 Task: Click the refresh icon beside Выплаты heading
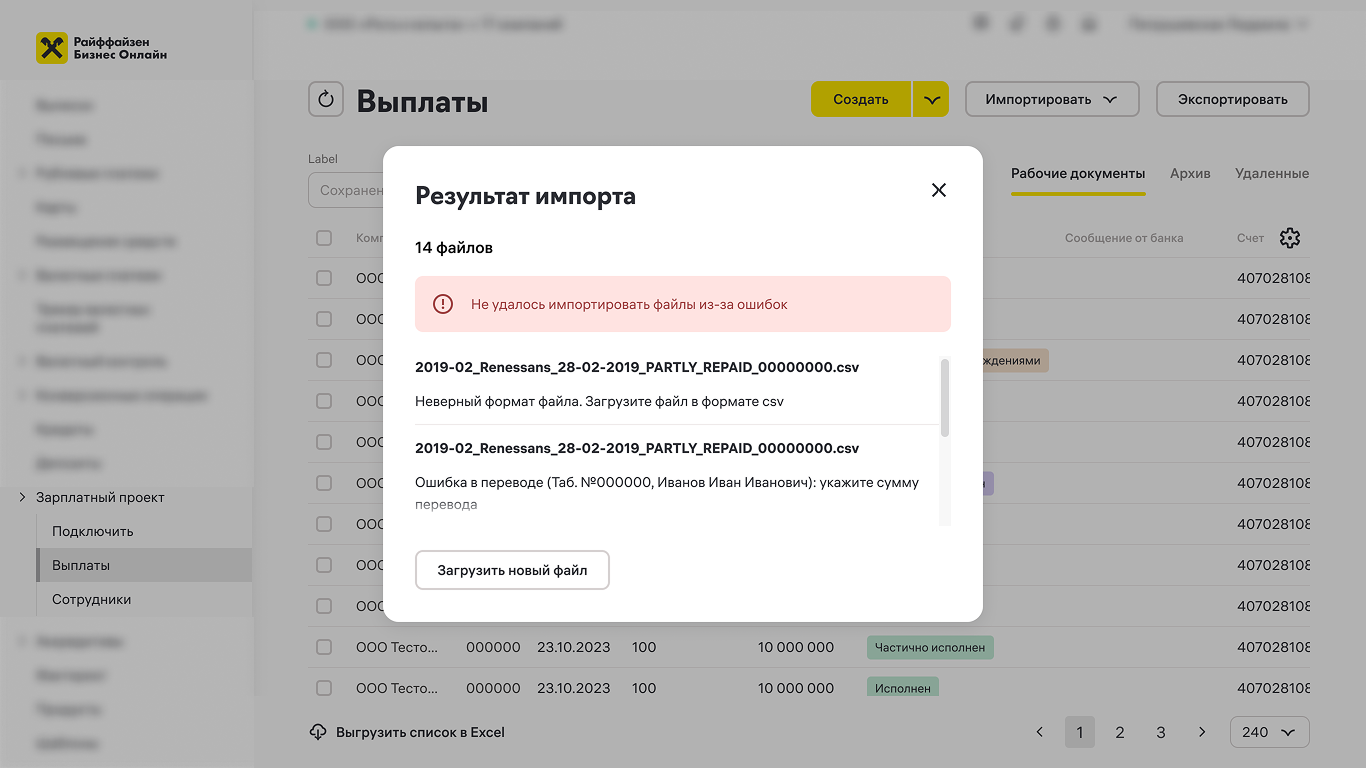click(x=326, y=99)
